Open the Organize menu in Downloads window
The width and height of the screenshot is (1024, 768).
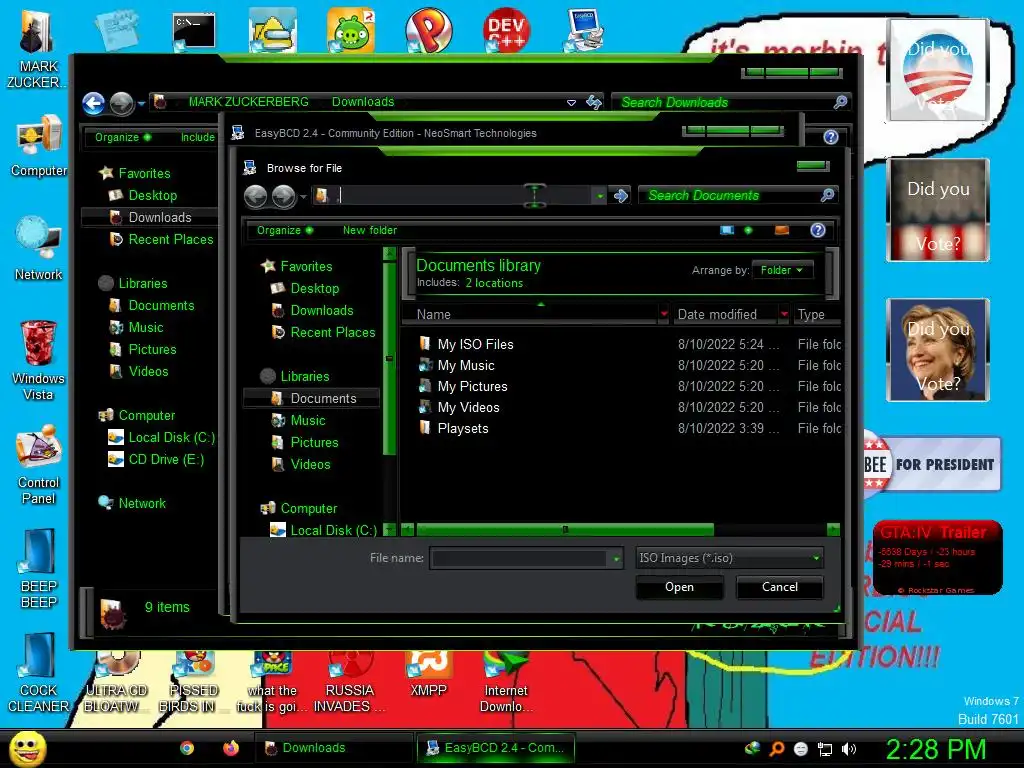(123, 137)
